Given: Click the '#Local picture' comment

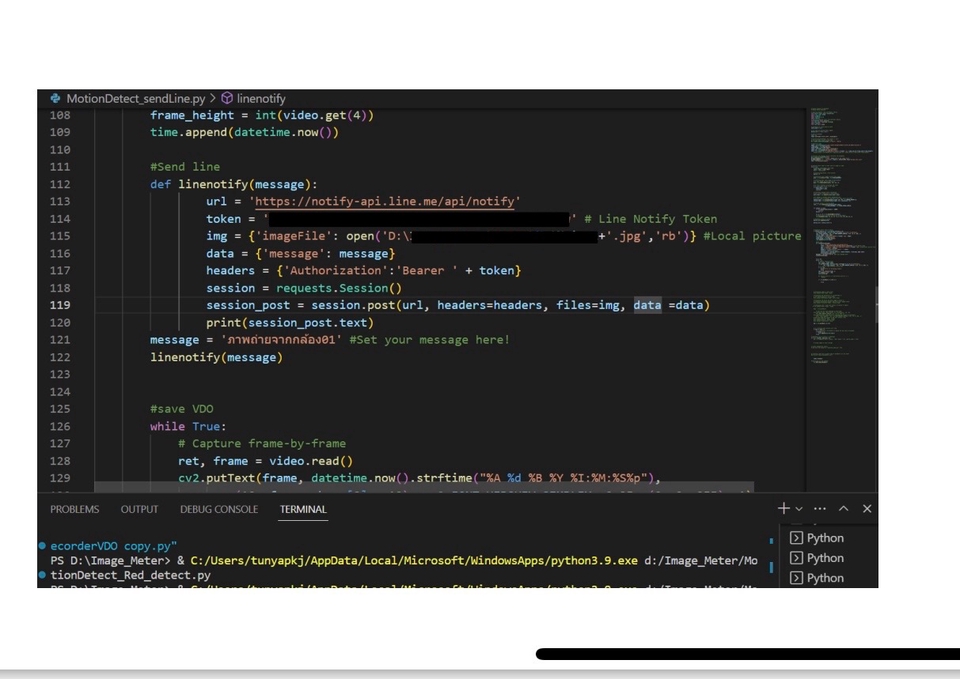Looking at the screenshot, I should point(752,236).
